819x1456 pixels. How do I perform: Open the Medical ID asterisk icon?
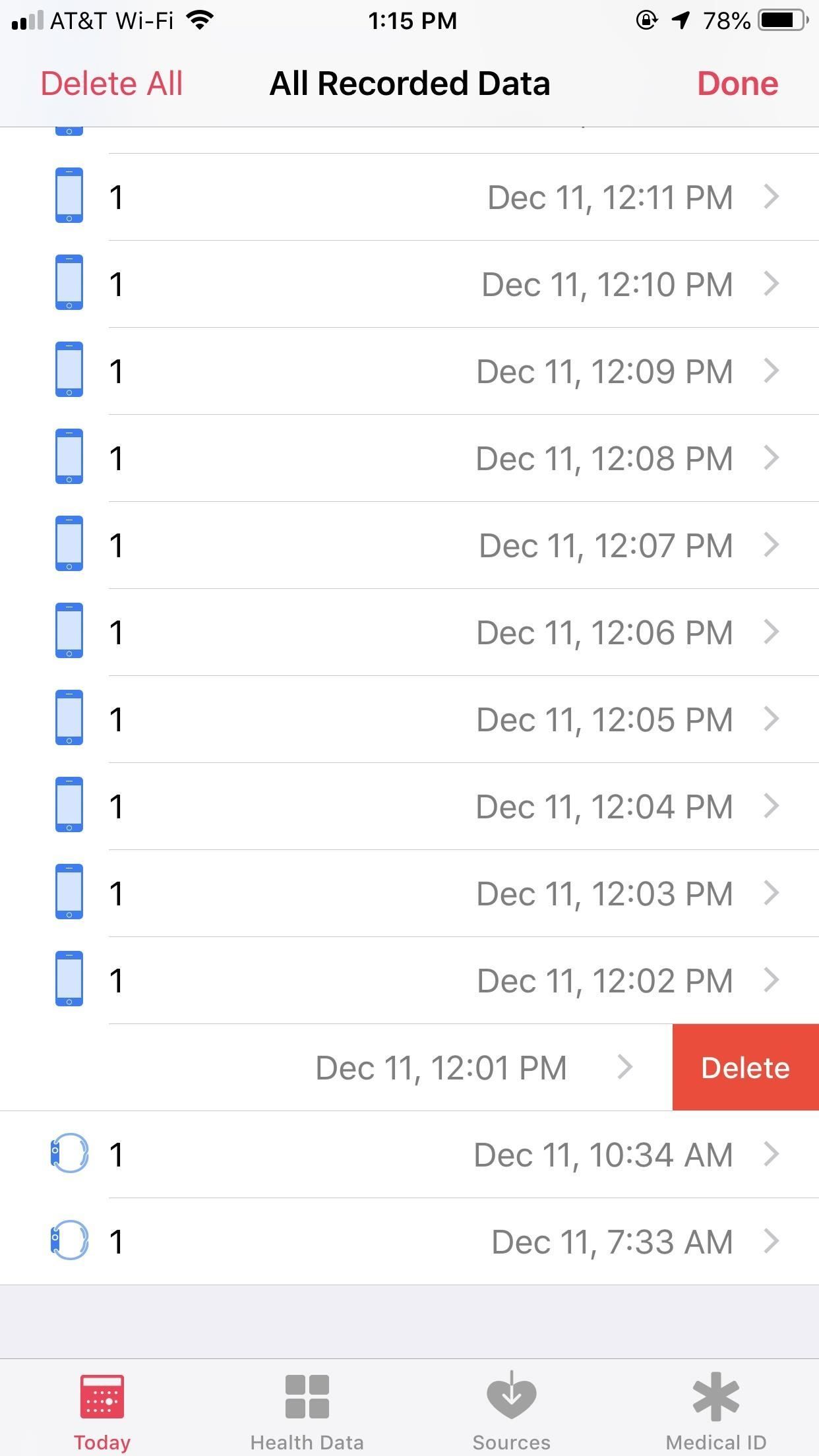coord(716,1395)
